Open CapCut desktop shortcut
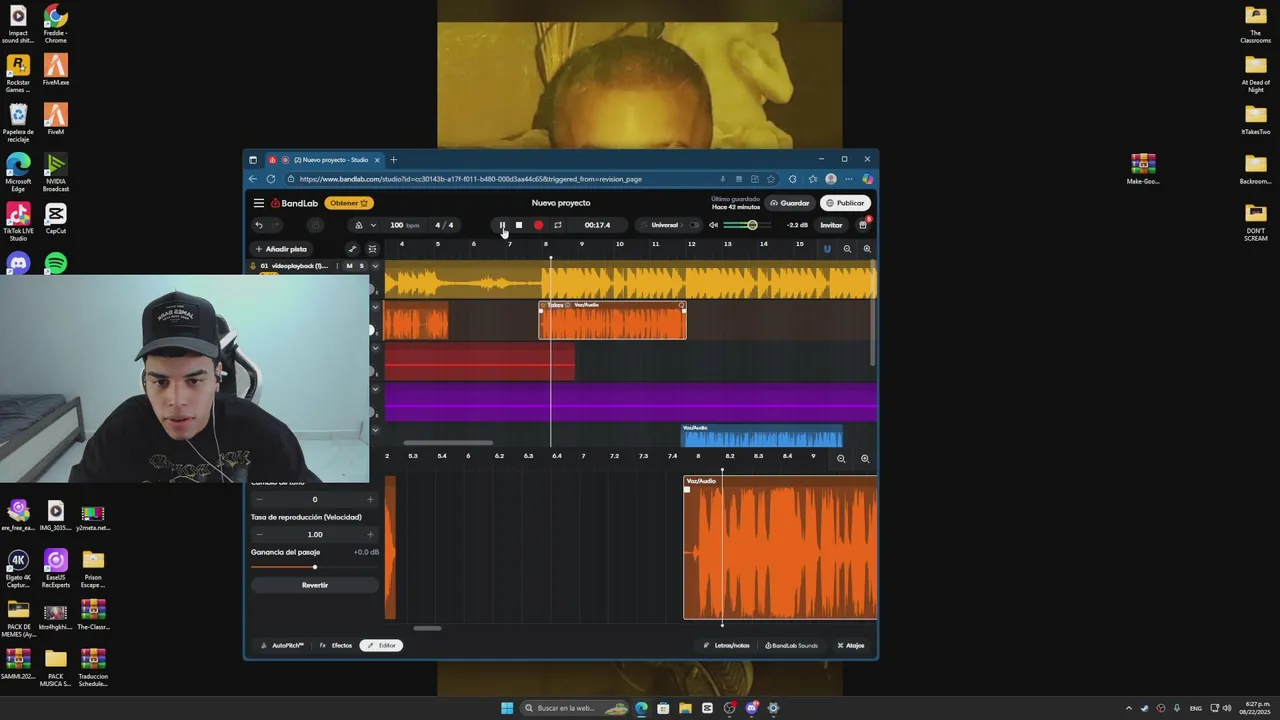This screenshot has width=1280, height=720. (x=56, y=219)
